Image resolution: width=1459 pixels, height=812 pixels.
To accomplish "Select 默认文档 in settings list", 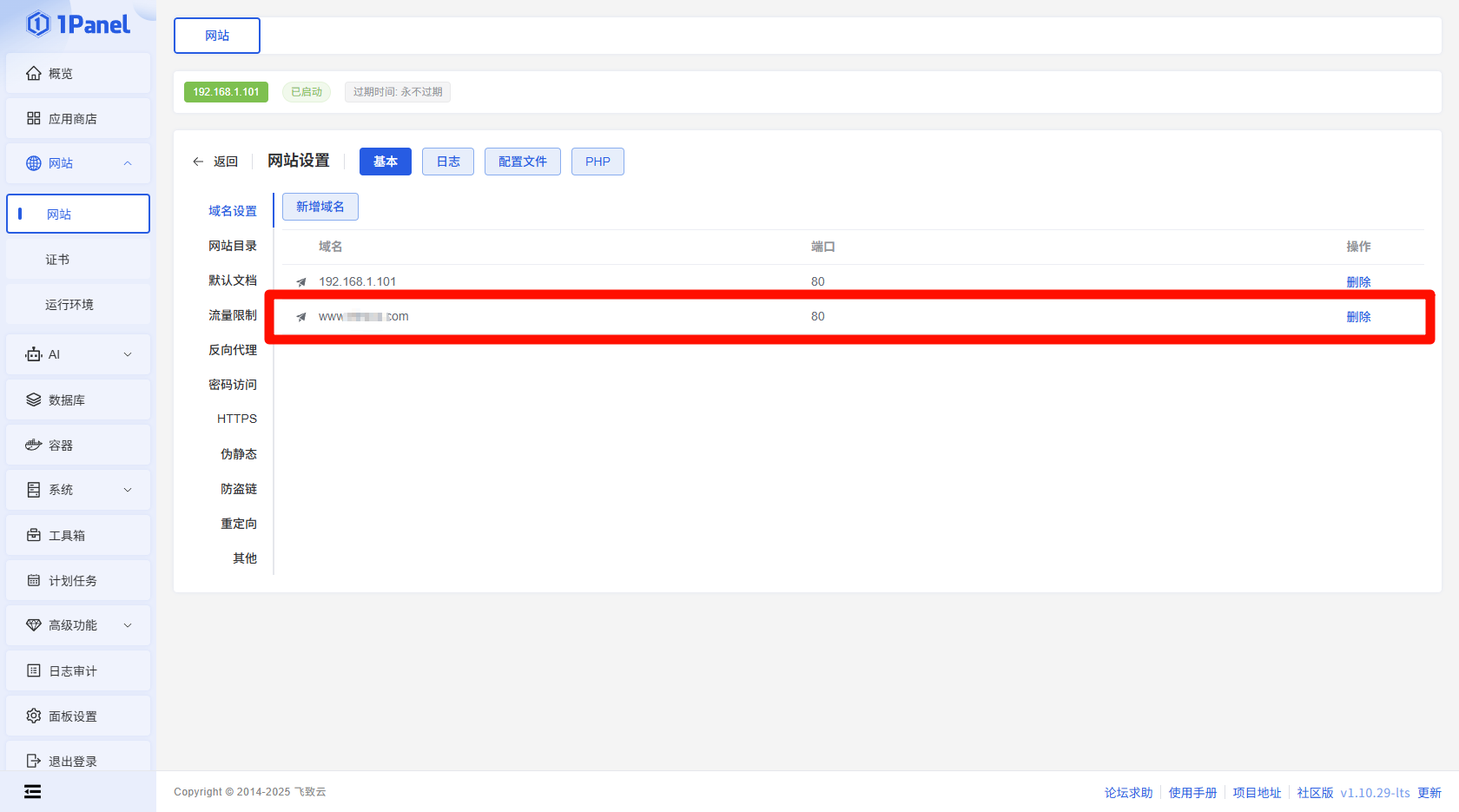I will pos(233,281).
